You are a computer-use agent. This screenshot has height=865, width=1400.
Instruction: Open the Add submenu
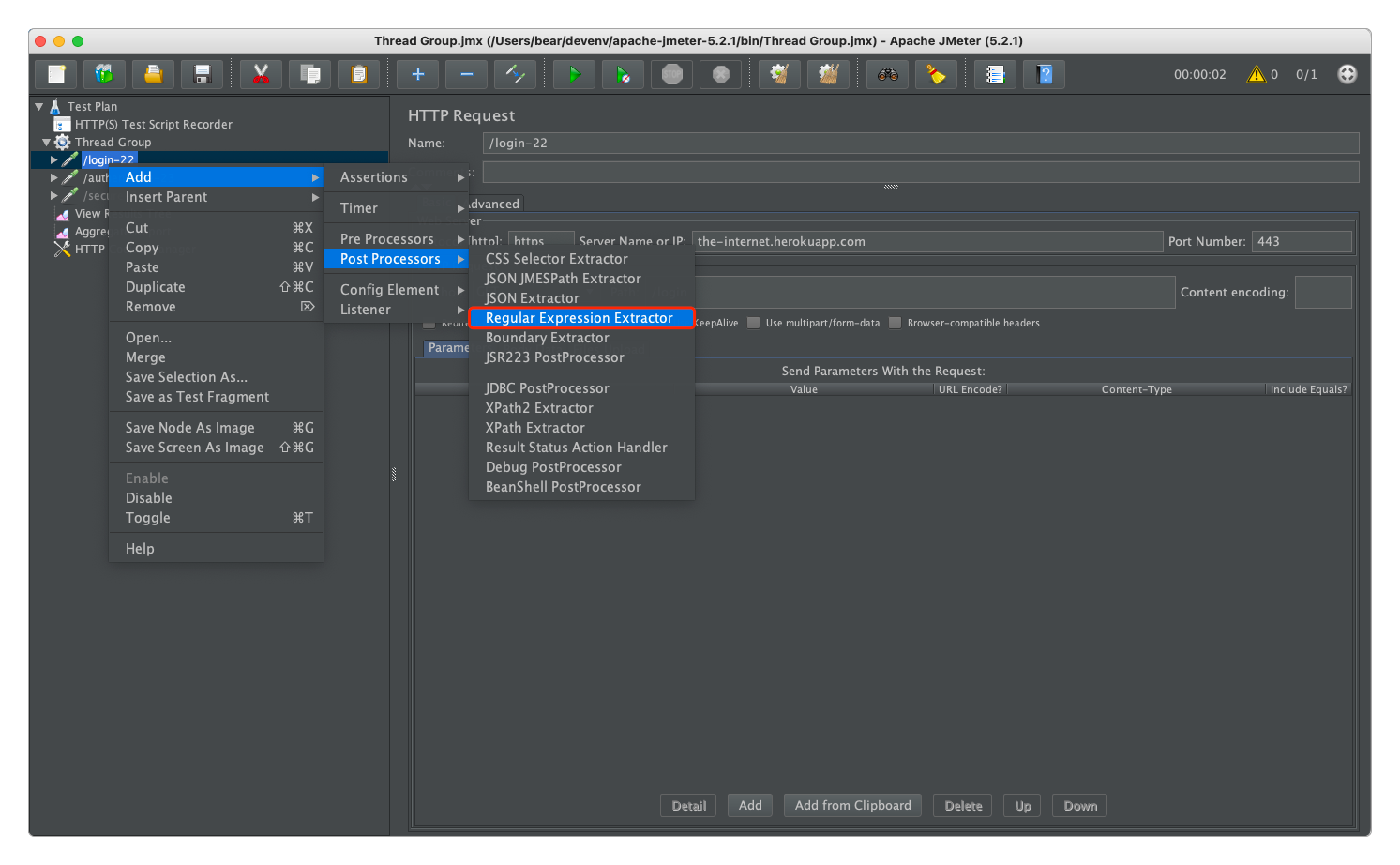[x=216, y=176]
